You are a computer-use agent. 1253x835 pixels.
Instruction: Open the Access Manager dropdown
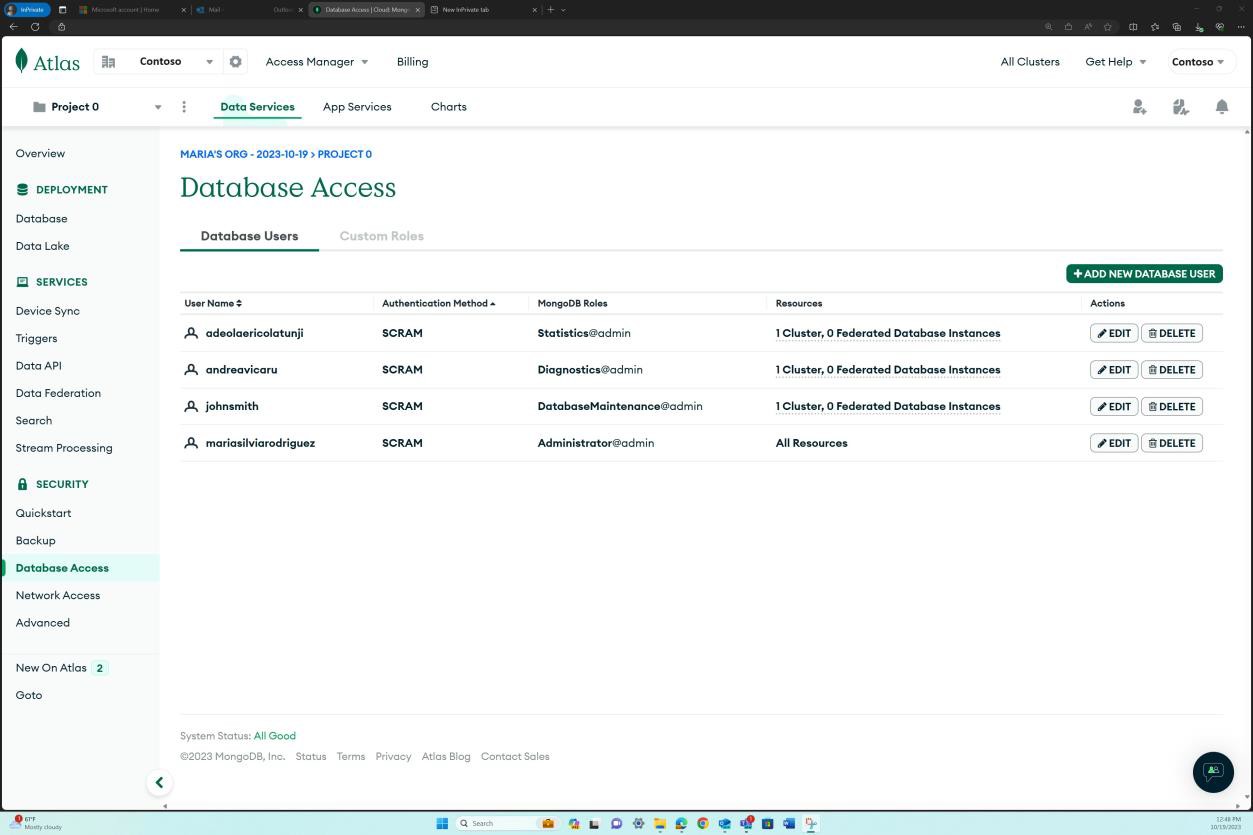click(x=317, y=61)
